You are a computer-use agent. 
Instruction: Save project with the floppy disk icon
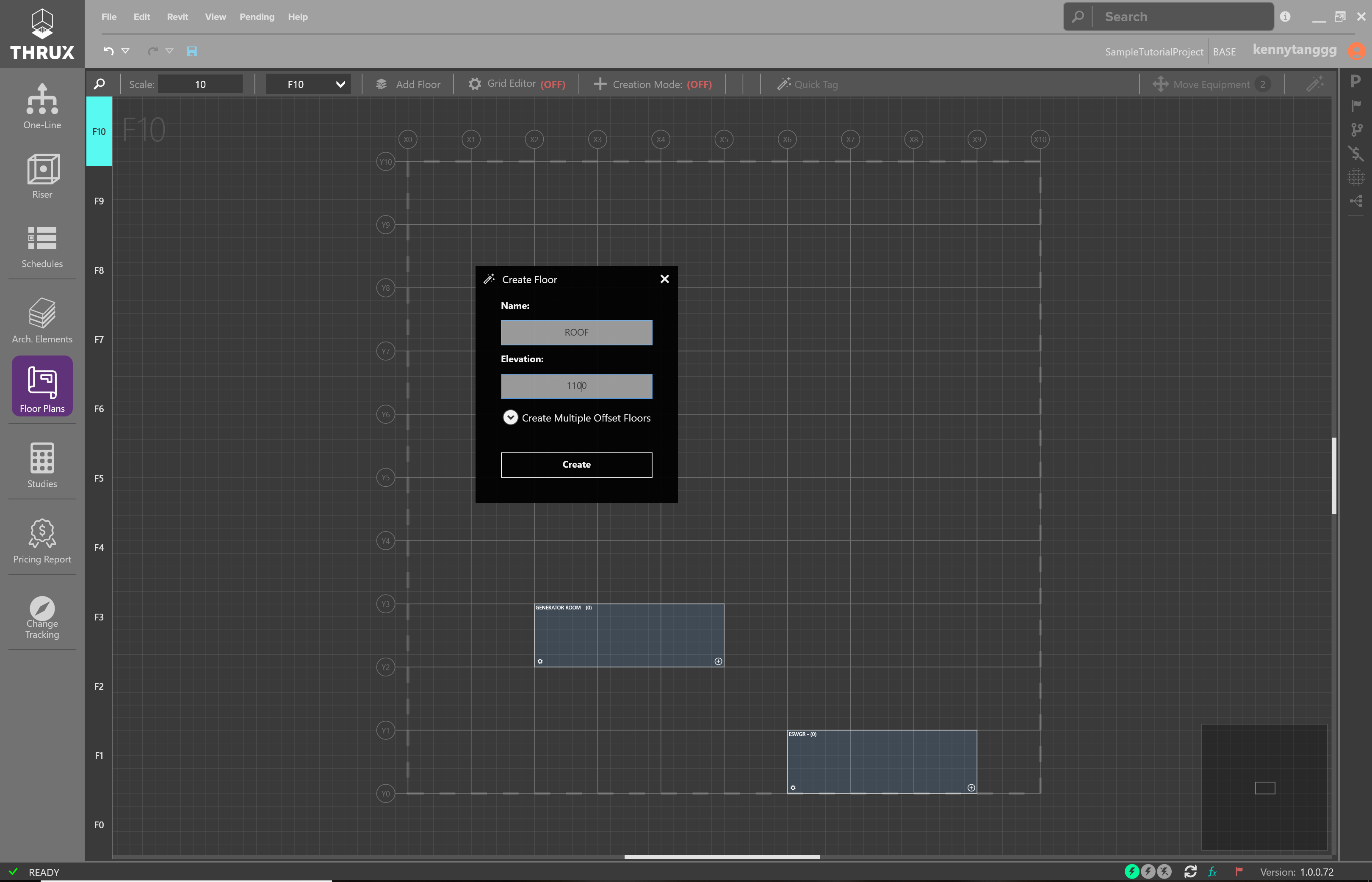click(192, 51)
